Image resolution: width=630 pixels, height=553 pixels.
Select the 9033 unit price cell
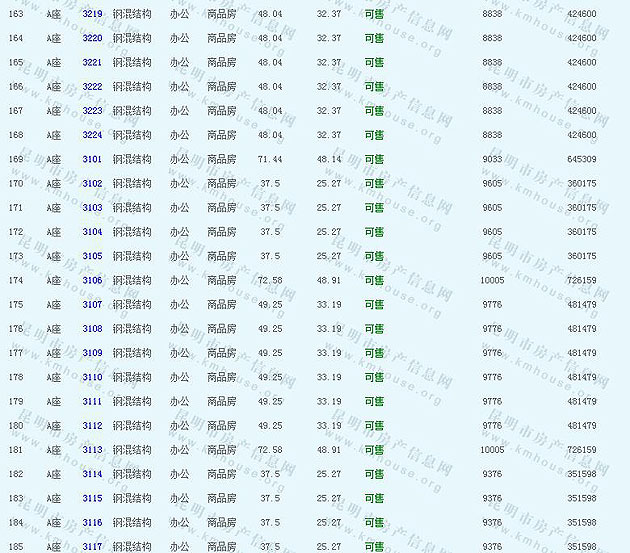492,159
